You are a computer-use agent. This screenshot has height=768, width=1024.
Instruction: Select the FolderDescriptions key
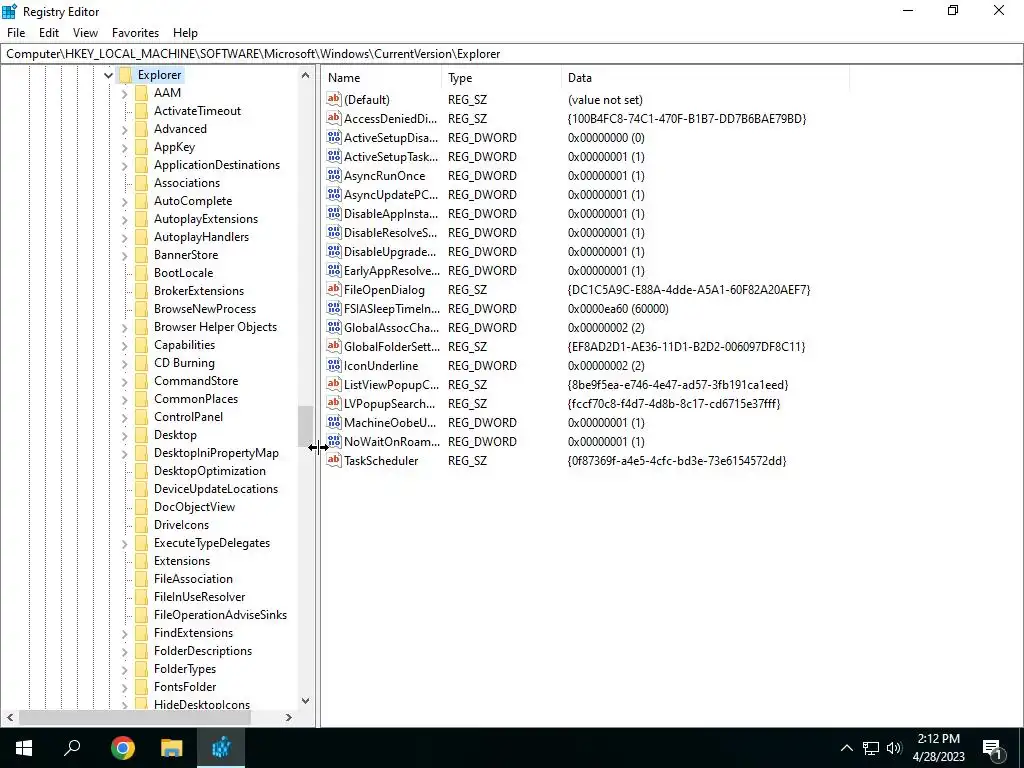202,651
